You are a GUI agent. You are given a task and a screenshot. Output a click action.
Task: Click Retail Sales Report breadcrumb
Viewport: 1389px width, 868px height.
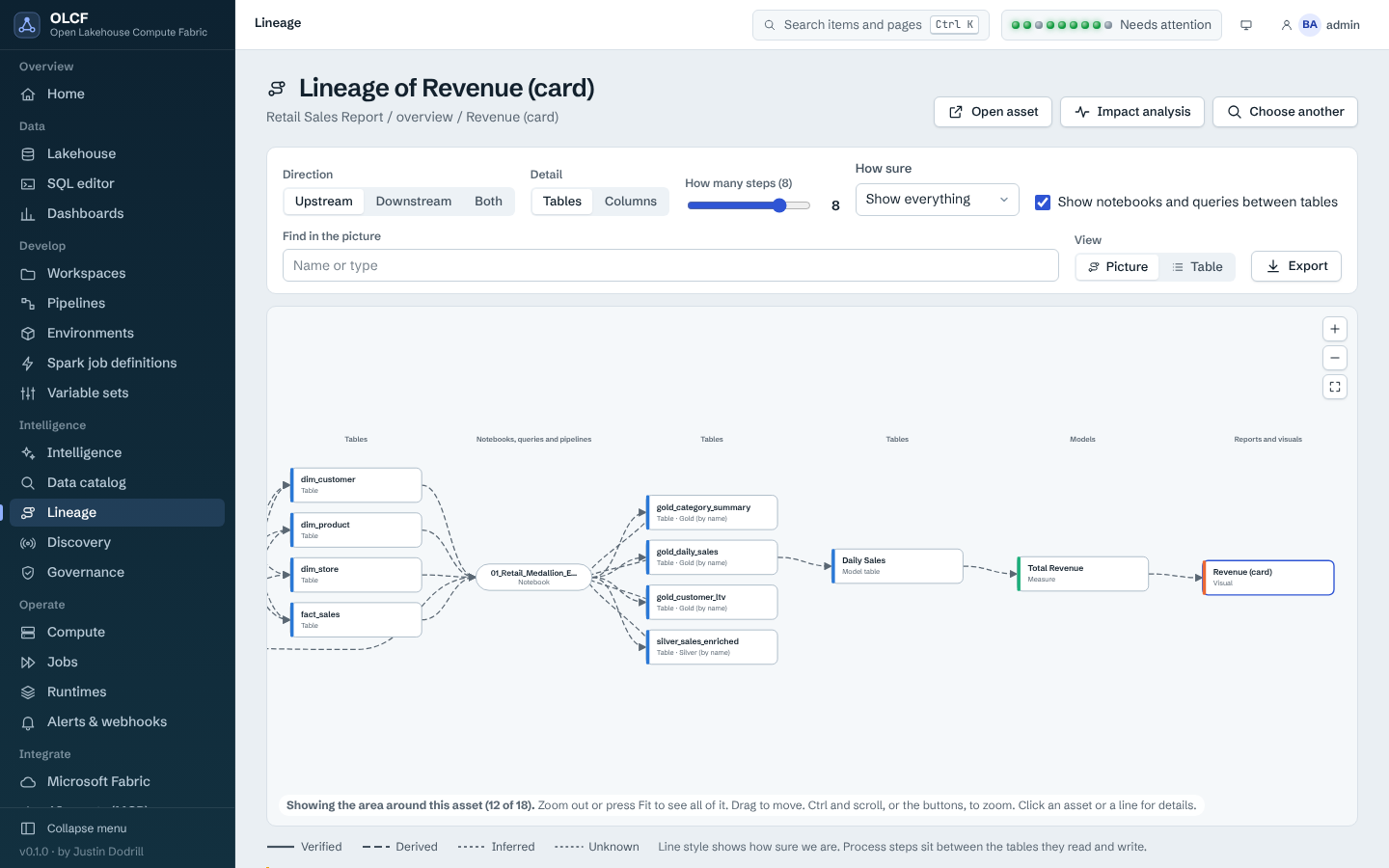[325, 117]
